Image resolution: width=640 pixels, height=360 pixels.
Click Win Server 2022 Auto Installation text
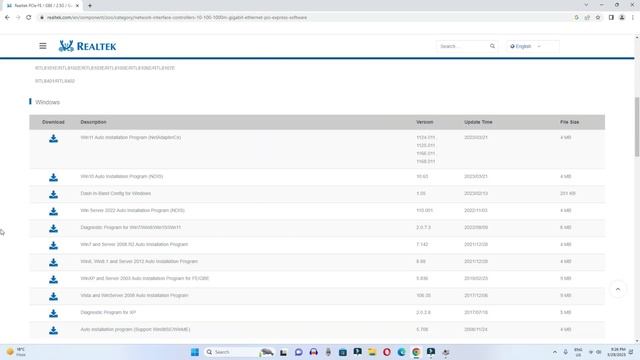tap(133, 211)
